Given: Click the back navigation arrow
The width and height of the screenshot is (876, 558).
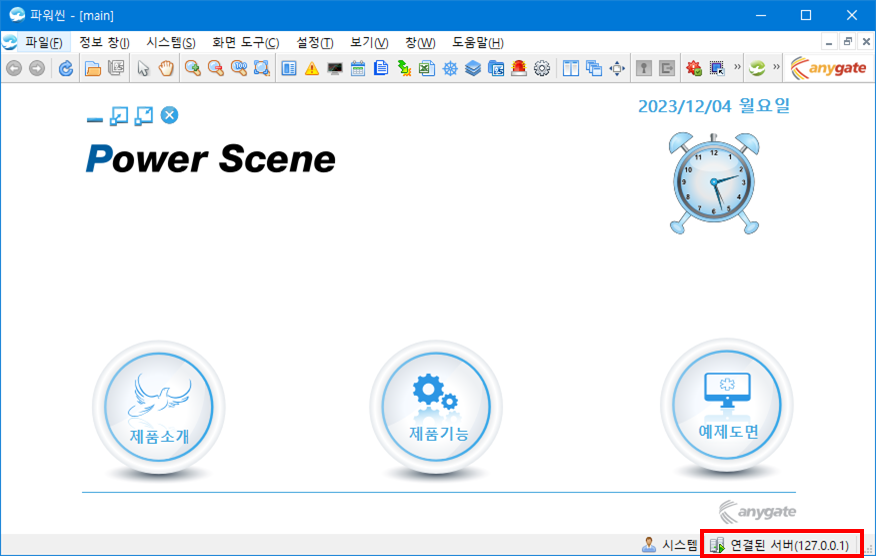Looking at the screenshot, I should [15, 68].
